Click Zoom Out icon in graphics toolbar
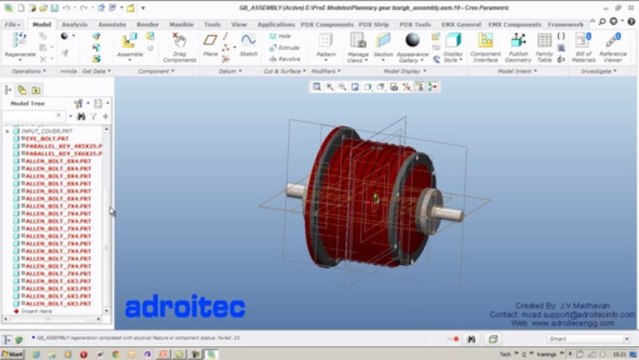The image size is (639, 360). coord(342,87)
